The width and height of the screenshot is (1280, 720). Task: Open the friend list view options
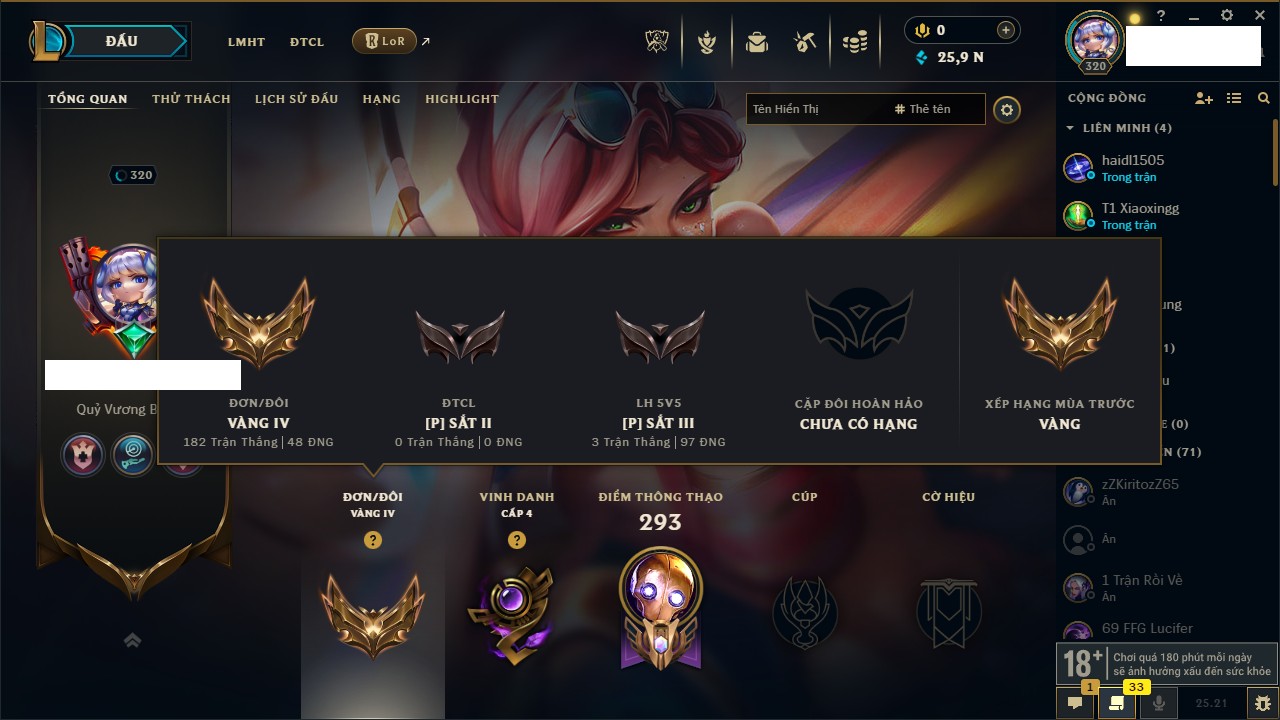pos(1234,98)
